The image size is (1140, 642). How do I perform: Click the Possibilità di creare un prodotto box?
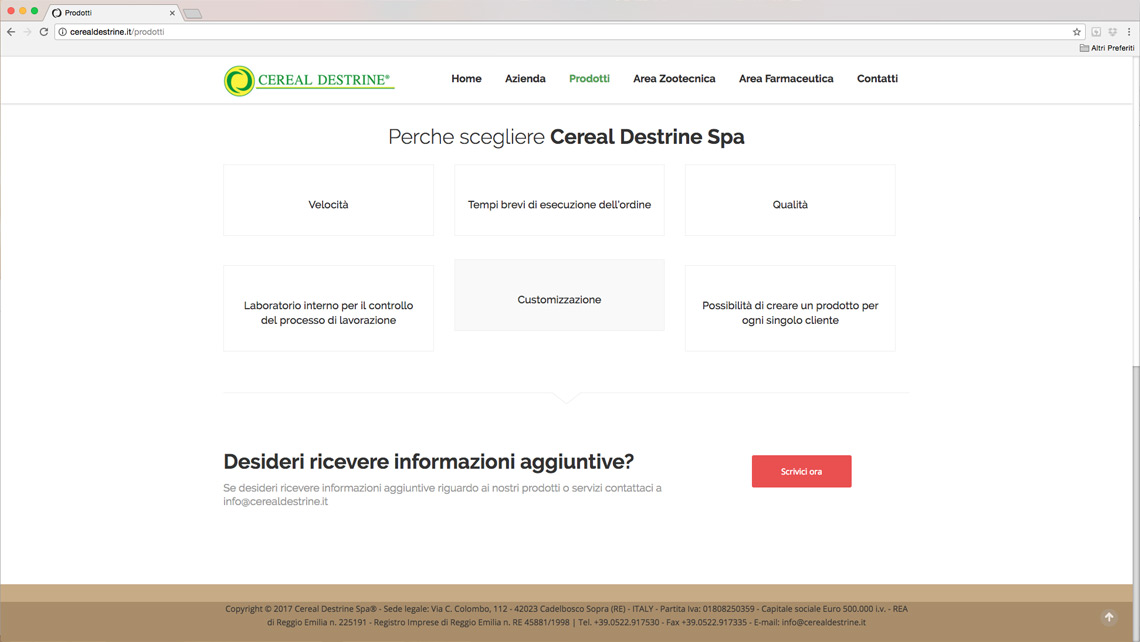tap(790, 308)
